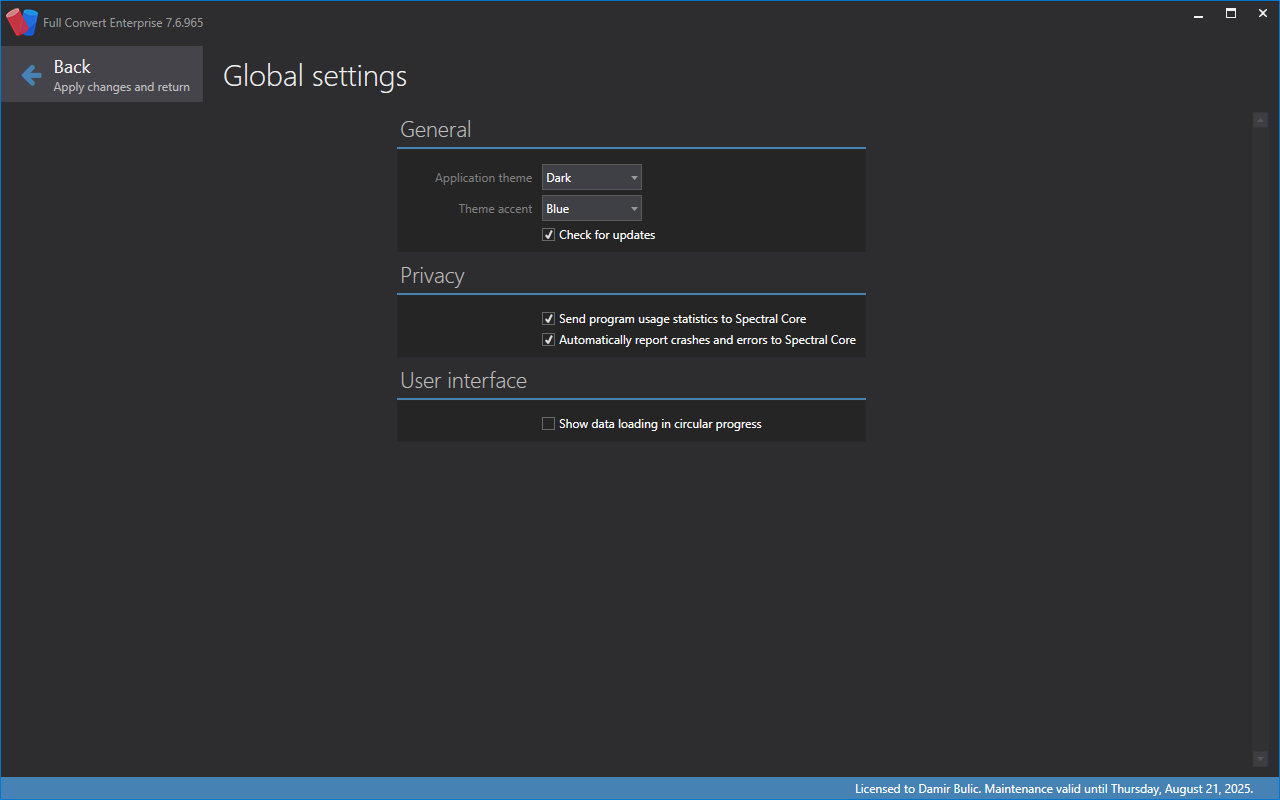Image resolution: width=1280 pixels, height=800 pixels.
Task: Click the Global settings page title
Action: click(x=315, y=76)
